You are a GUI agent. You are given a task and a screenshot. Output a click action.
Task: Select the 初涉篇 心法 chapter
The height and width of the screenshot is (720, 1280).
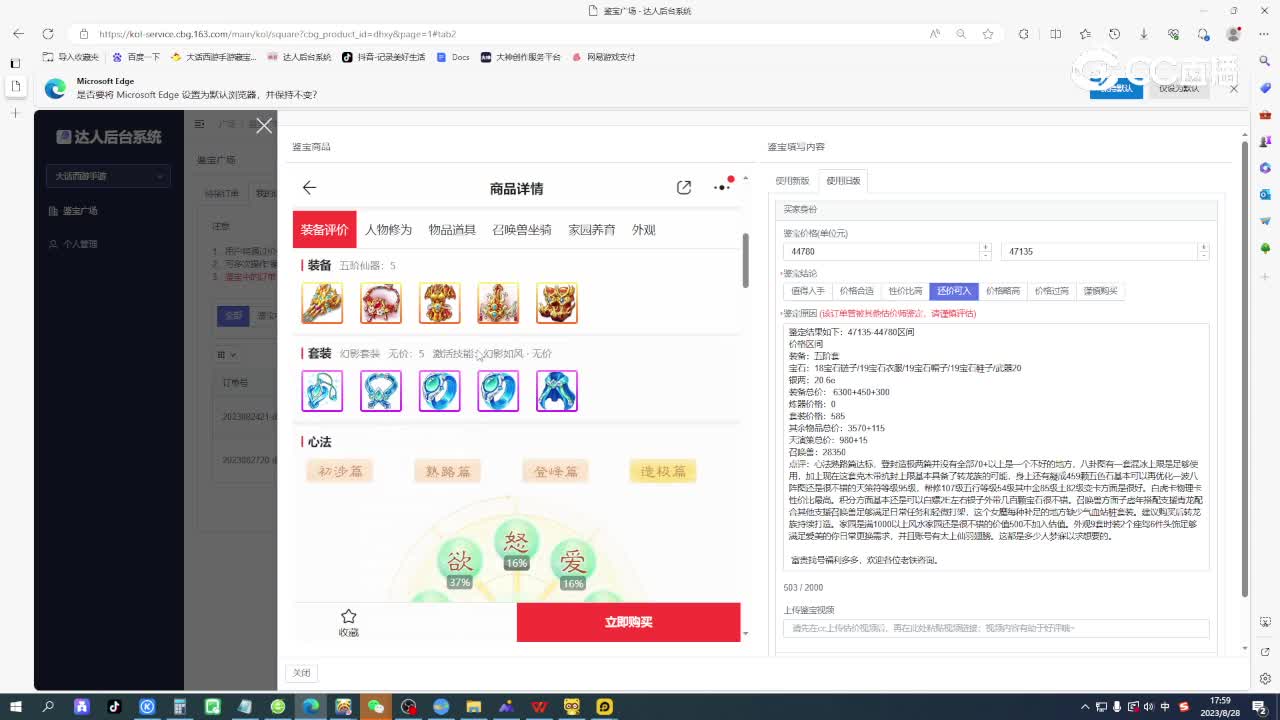[x=340, y=471]
